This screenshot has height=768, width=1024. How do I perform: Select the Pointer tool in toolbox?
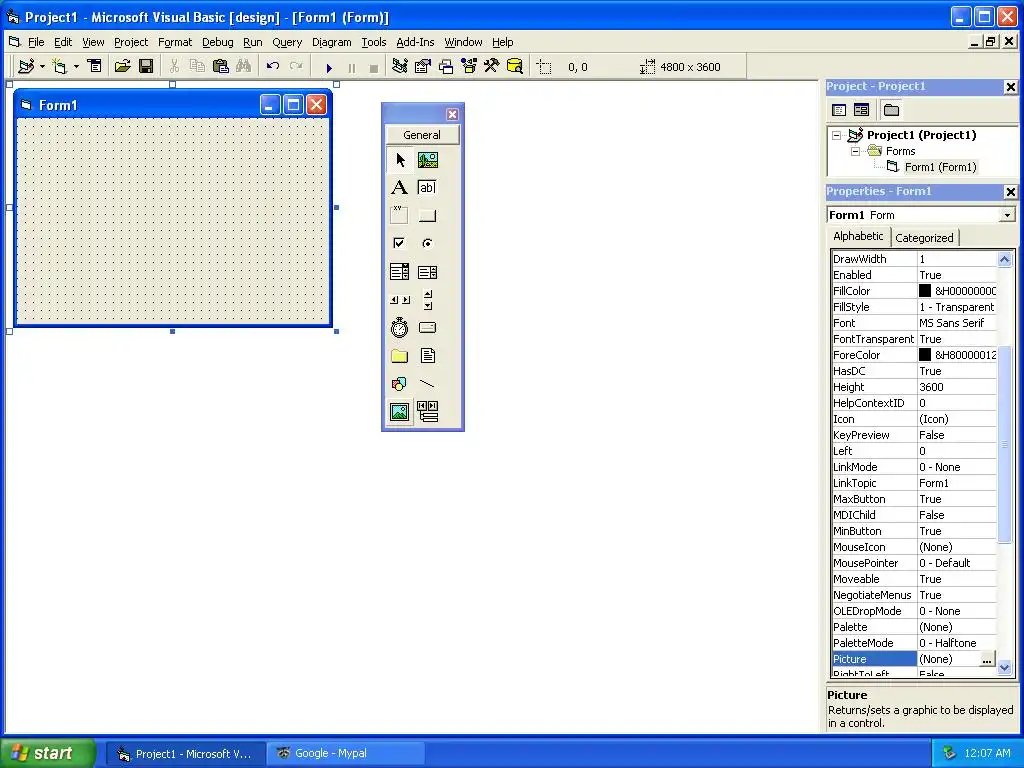400,160
